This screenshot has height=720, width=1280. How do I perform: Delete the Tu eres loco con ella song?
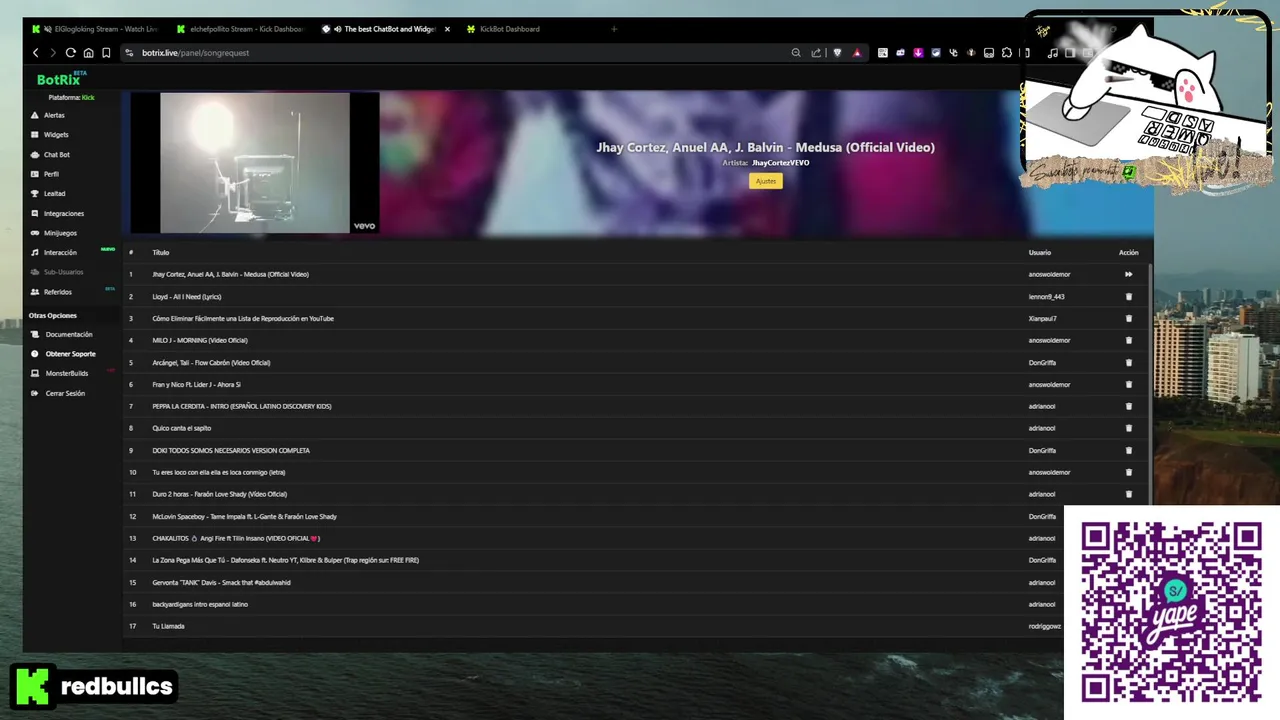[1129, 472]
